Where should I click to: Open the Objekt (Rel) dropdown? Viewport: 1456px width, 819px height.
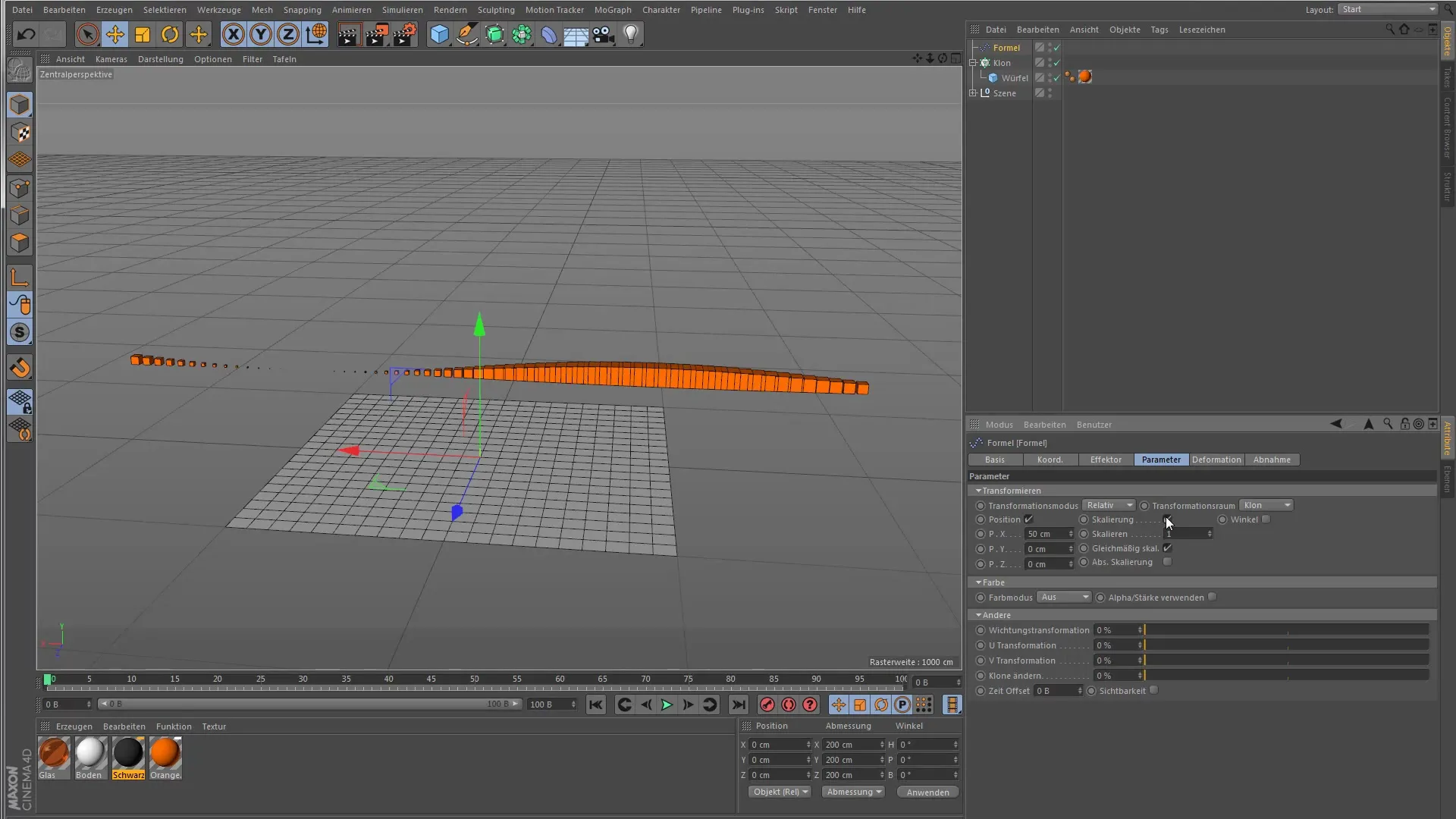(x=780, y=792)
